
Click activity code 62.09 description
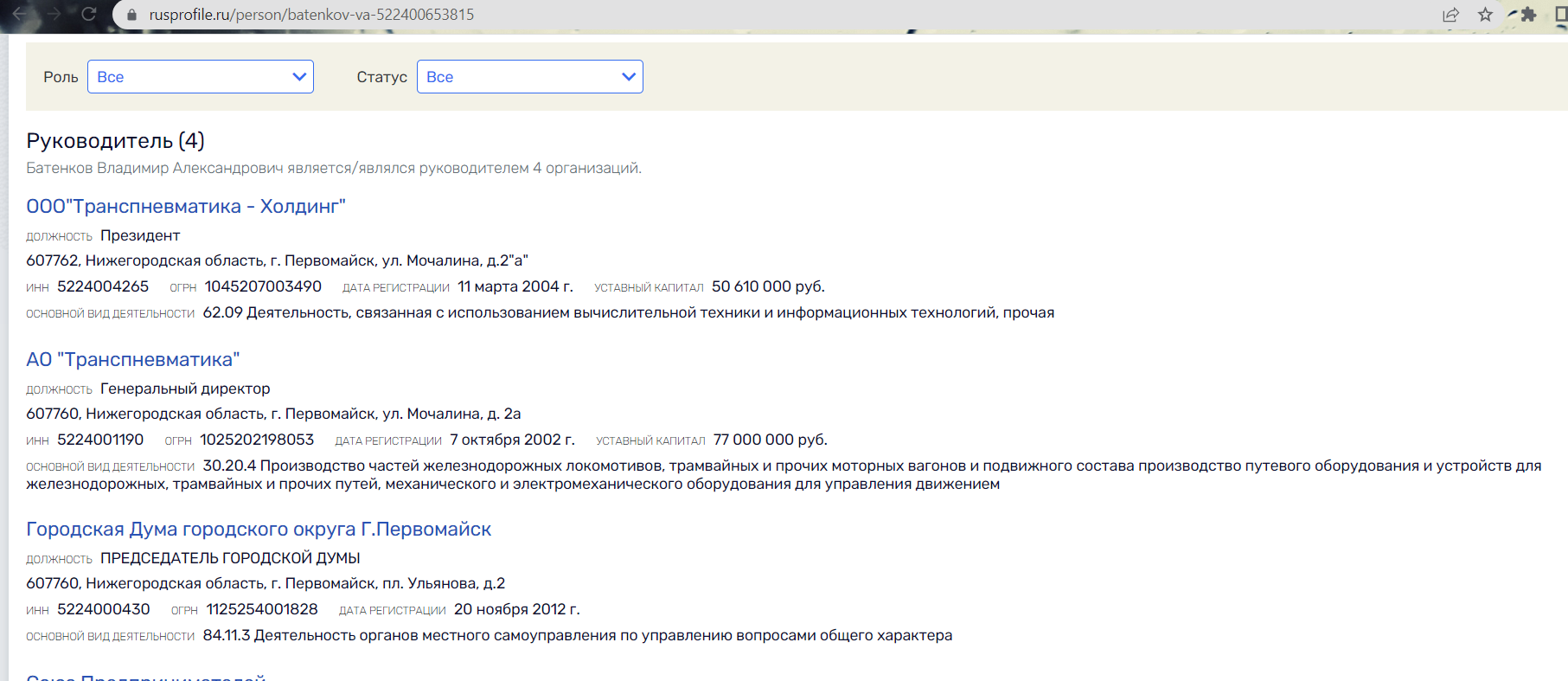(629, 312)
